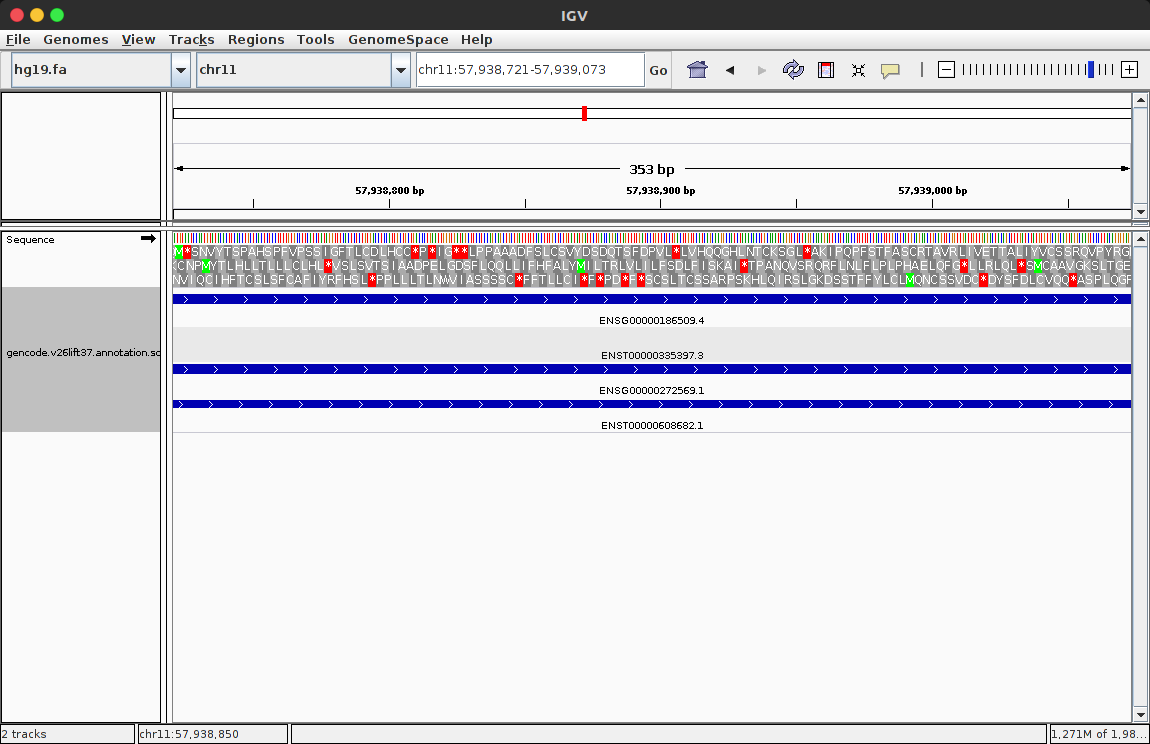Open the hg19.fa genome dropdown

(181, 70)
